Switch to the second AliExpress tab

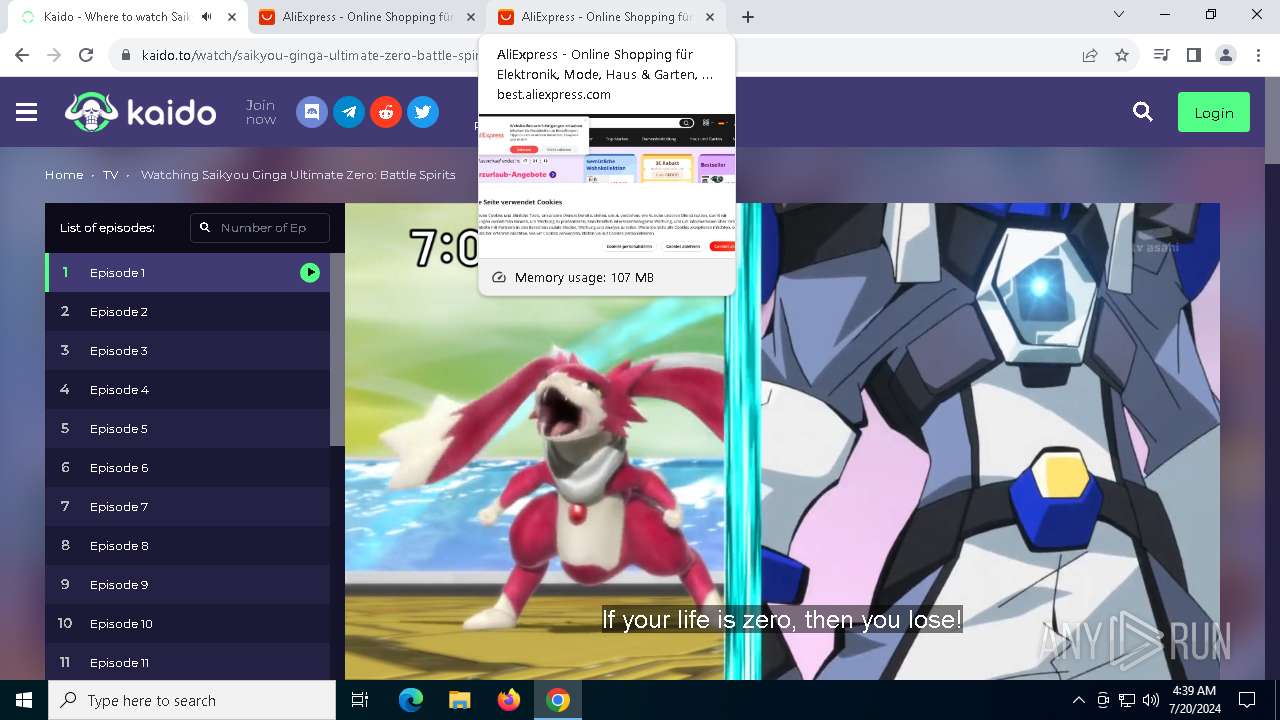[606, 17]
